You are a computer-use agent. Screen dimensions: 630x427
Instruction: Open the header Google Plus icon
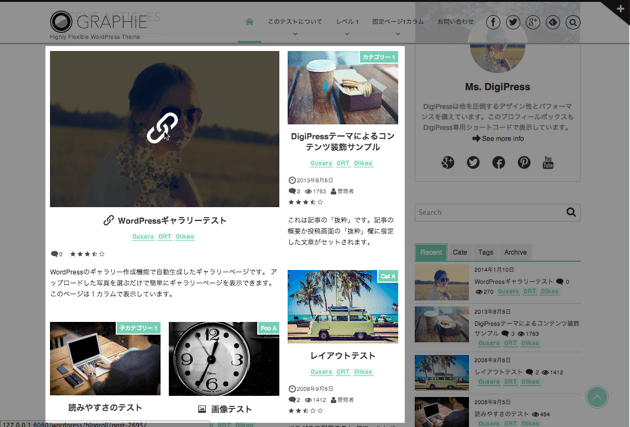(x=533, y=22)
